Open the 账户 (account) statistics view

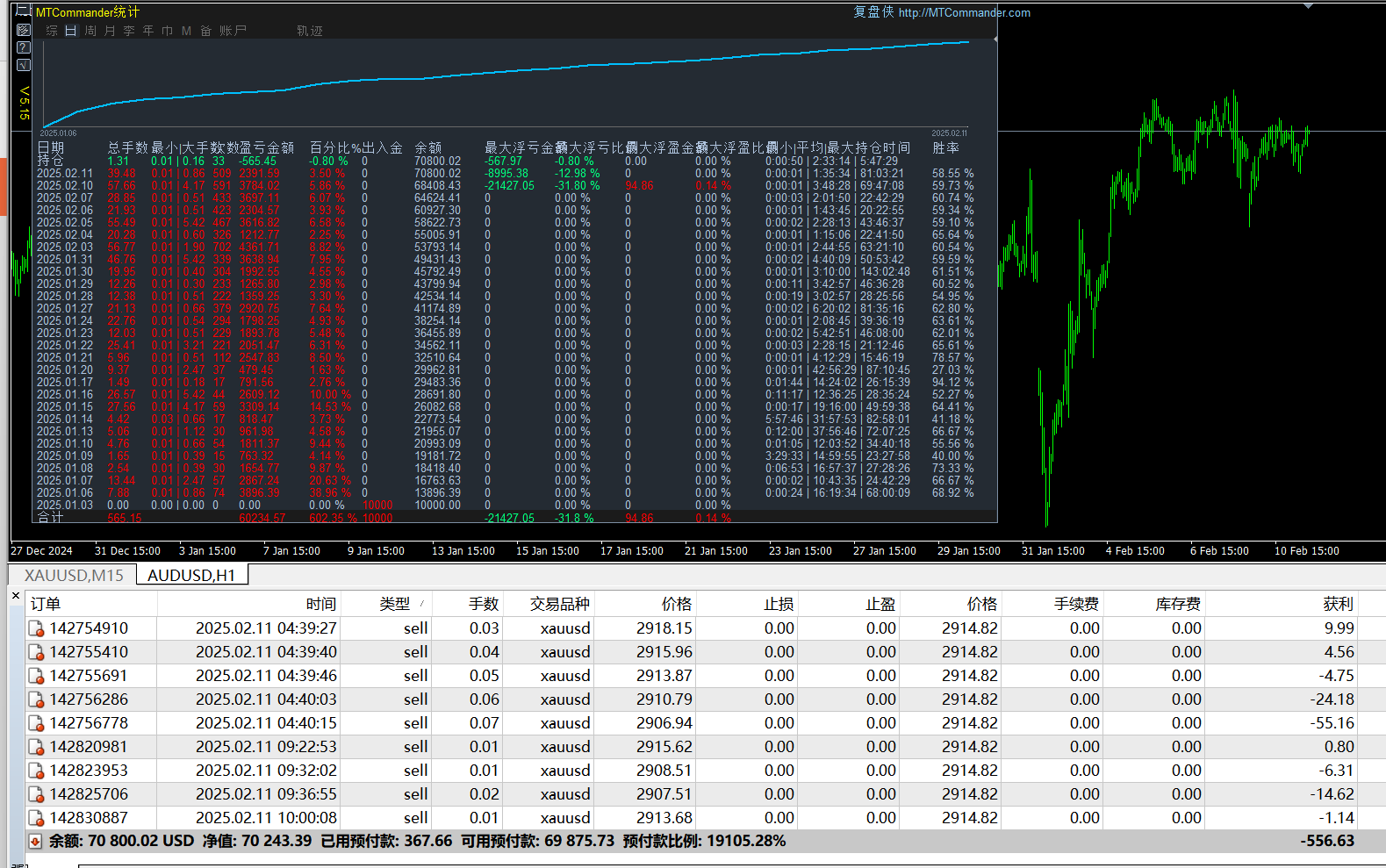tap(233, 31)
